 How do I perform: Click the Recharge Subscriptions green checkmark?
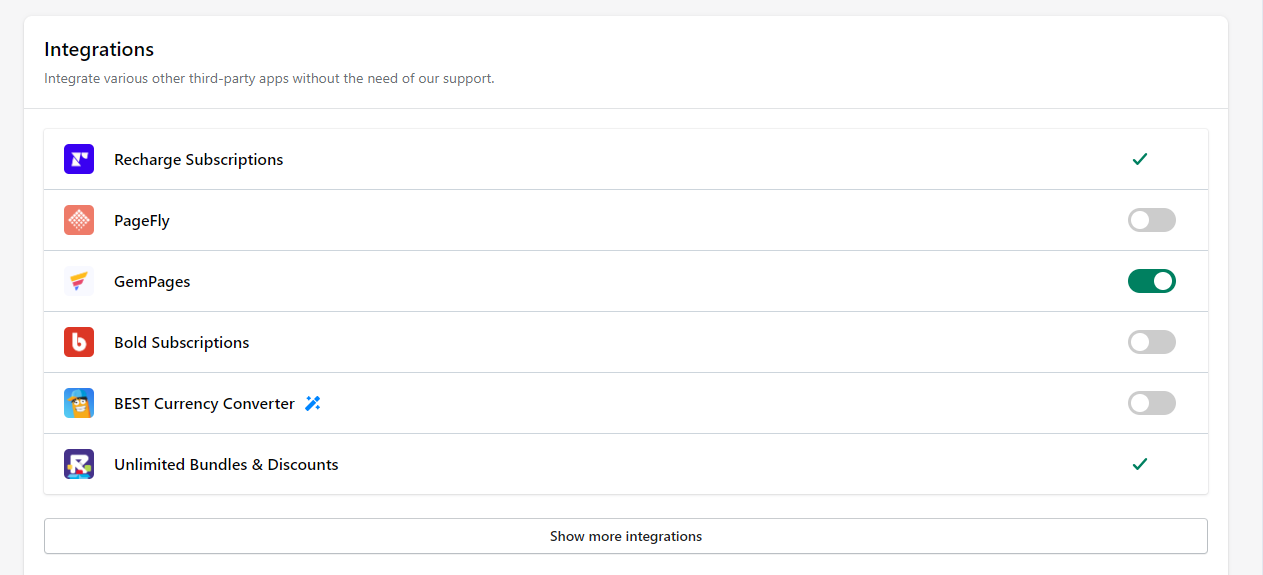[1139, 159]
